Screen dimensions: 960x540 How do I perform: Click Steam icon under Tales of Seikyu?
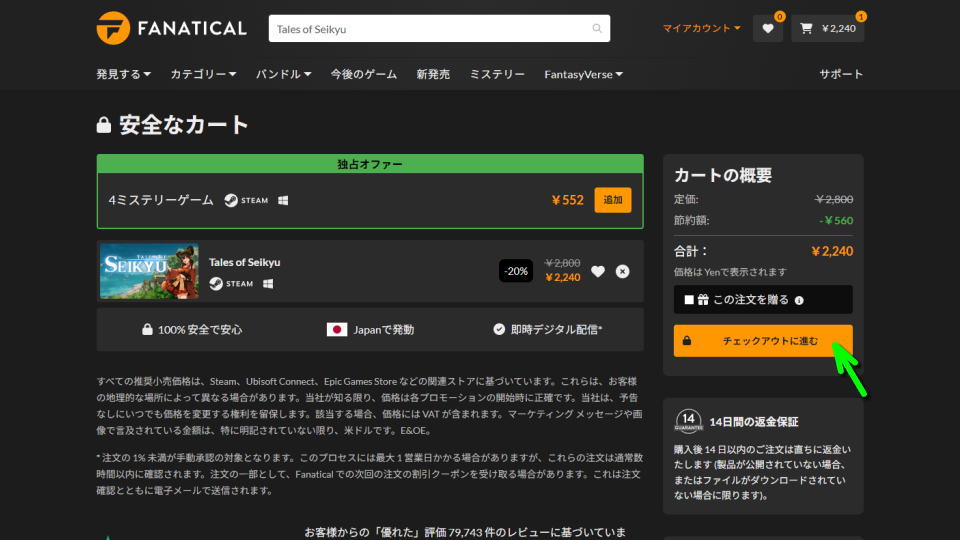click(x=231, y=283)
